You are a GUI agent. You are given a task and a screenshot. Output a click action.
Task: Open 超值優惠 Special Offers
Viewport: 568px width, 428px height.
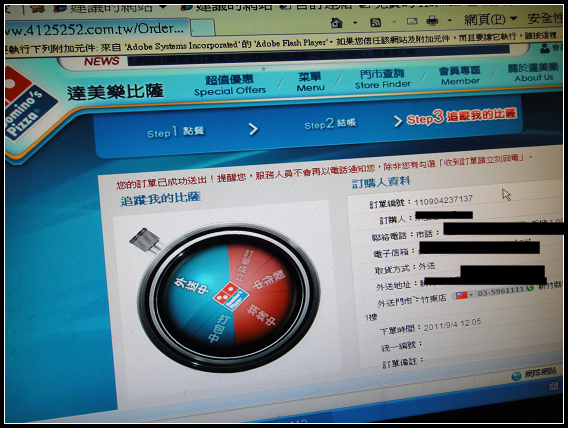230,85
